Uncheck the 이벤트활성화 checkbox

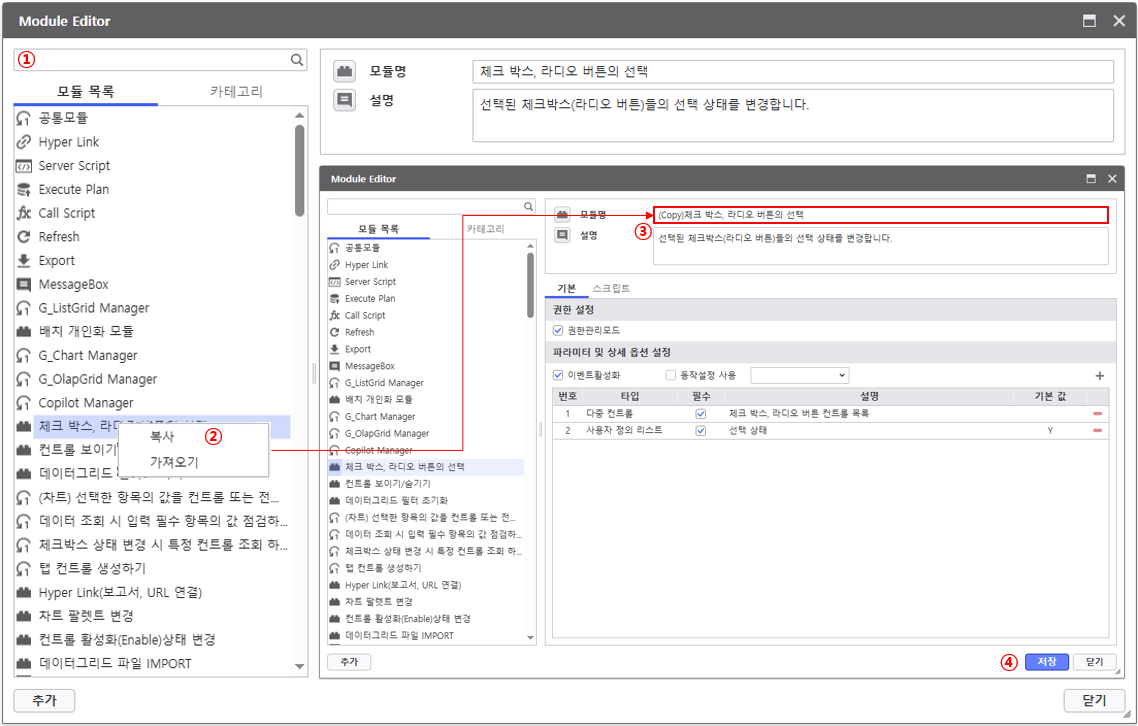coord(558,376)
